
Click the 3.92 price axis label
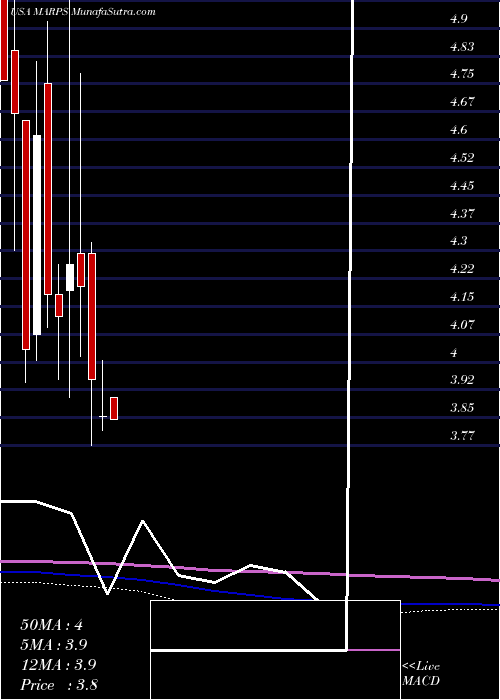click(462, 380)
